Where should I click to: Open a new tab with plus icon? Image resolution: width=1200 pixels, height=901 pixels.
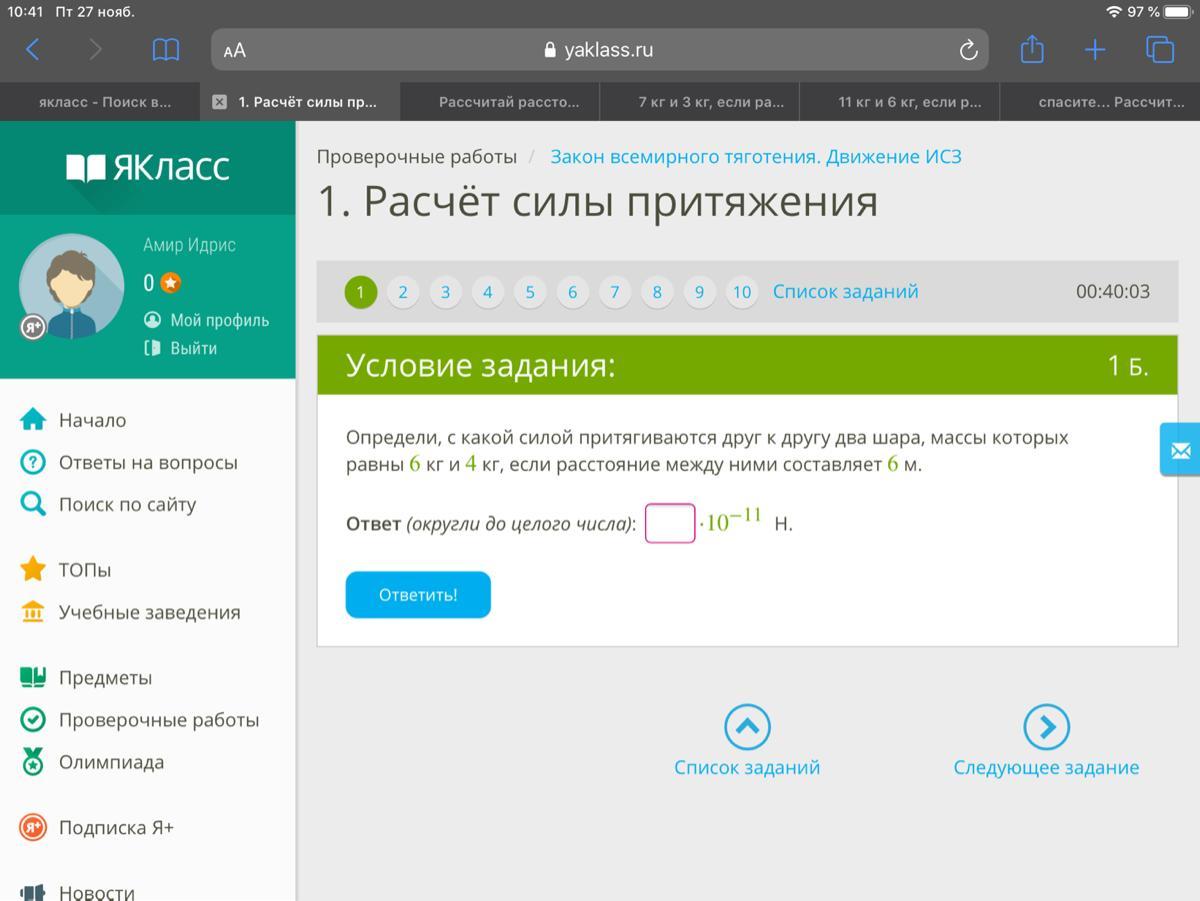(x=1095, y=50)
